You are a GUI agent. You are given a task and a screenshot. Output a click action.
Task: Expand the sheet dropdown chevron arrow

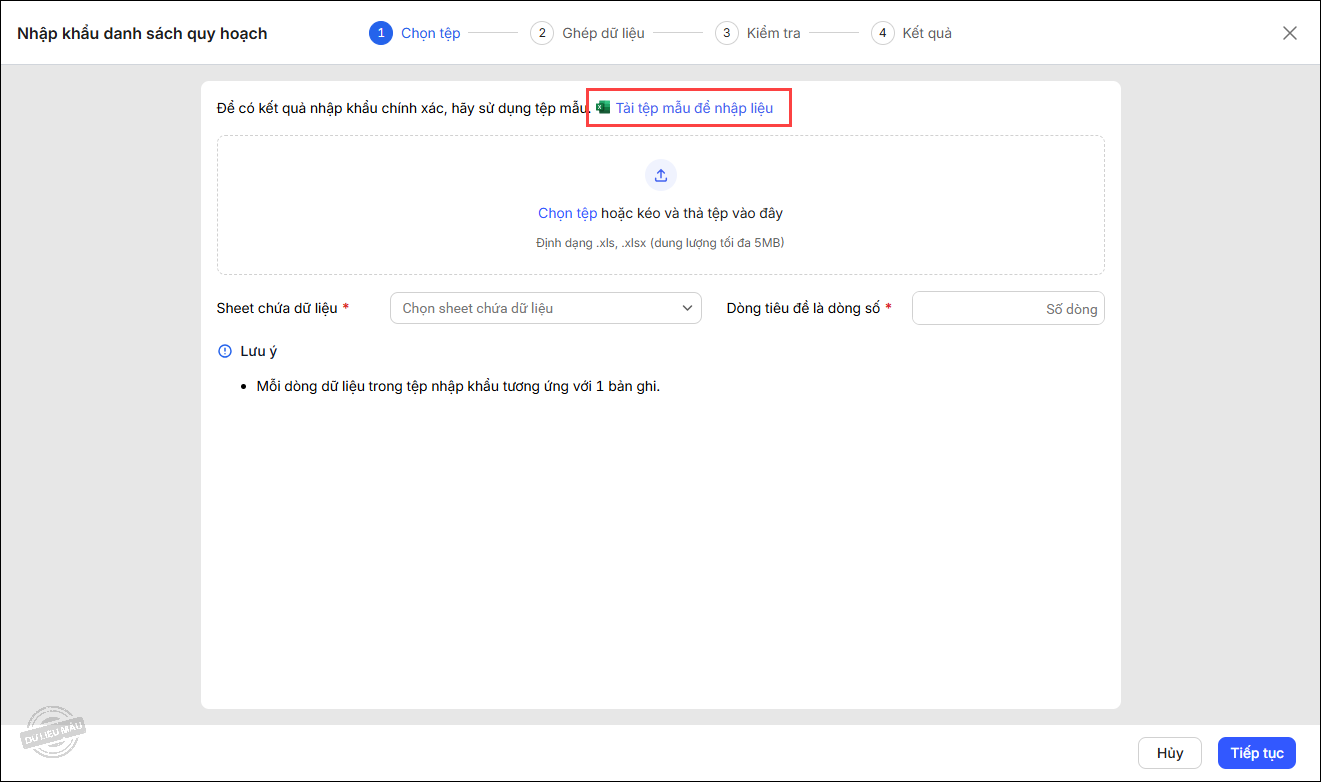click(x=687, y=308)
